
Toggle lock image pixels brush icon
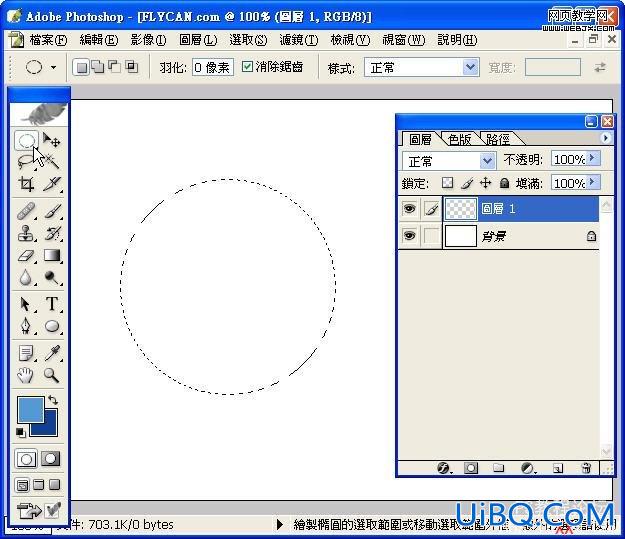tap(467, 183)
